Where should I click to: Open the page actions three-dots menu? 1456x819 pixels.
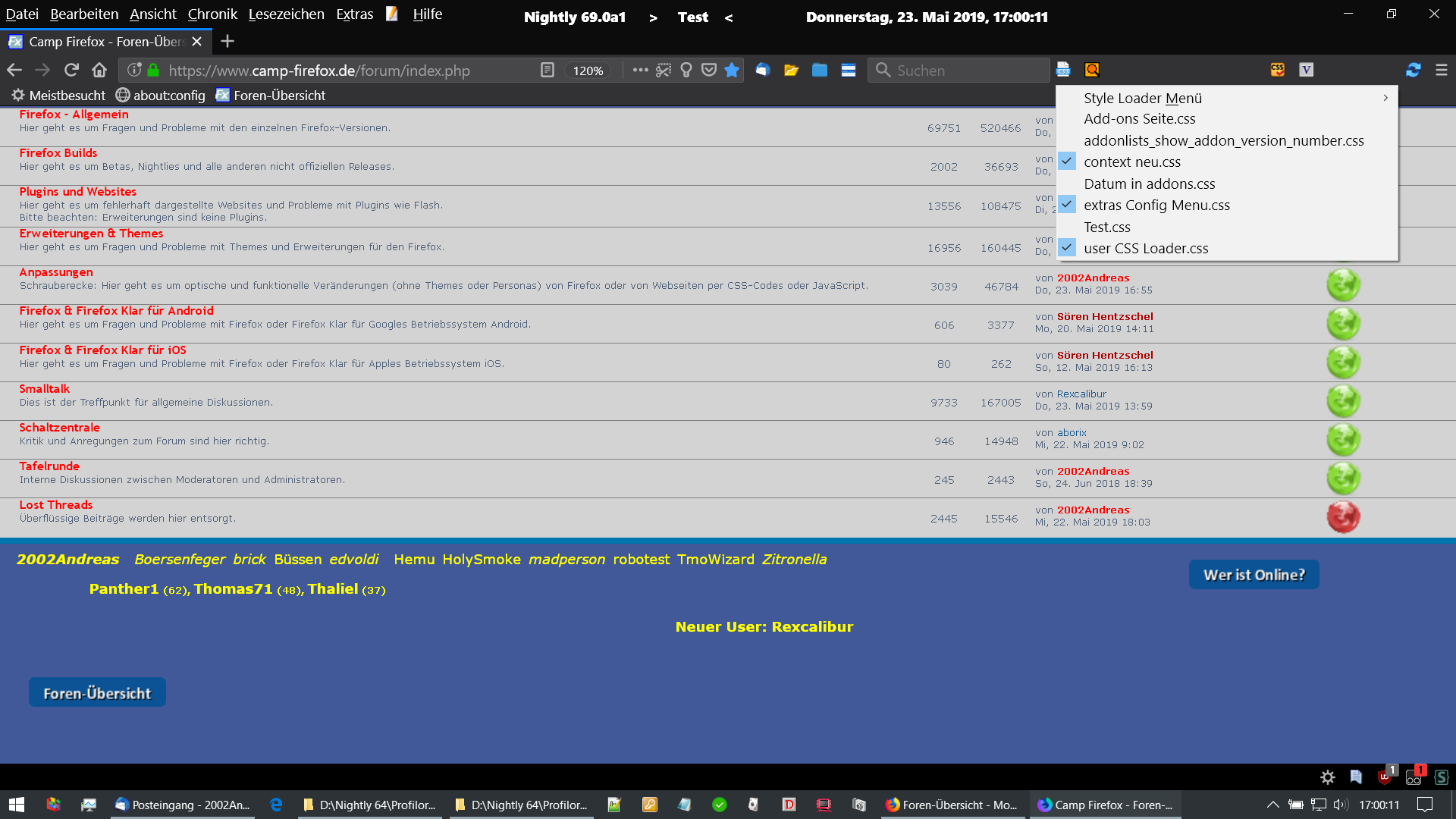[640, 70]
